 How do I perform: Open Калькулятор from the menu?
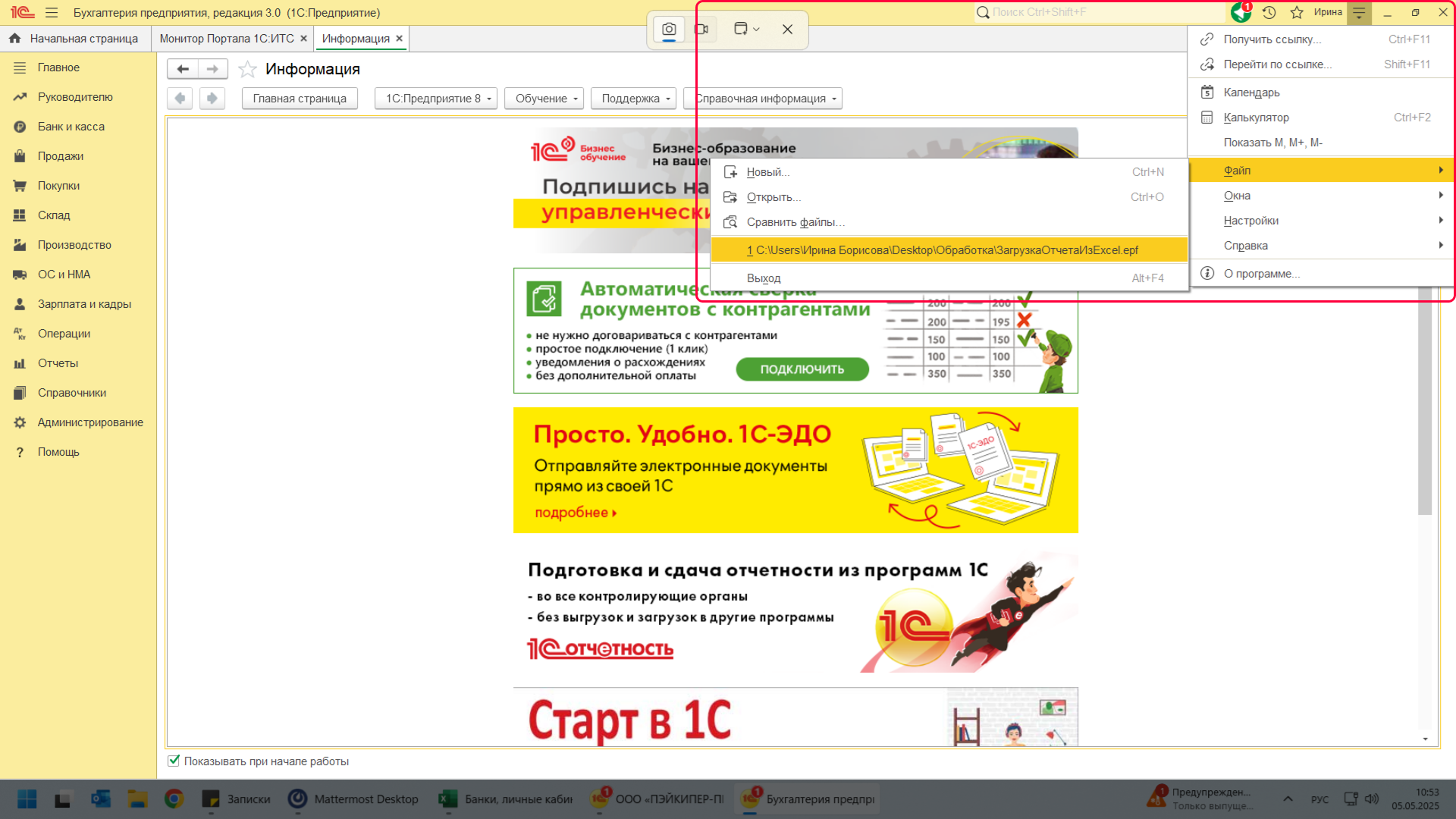click(1322, 118)
